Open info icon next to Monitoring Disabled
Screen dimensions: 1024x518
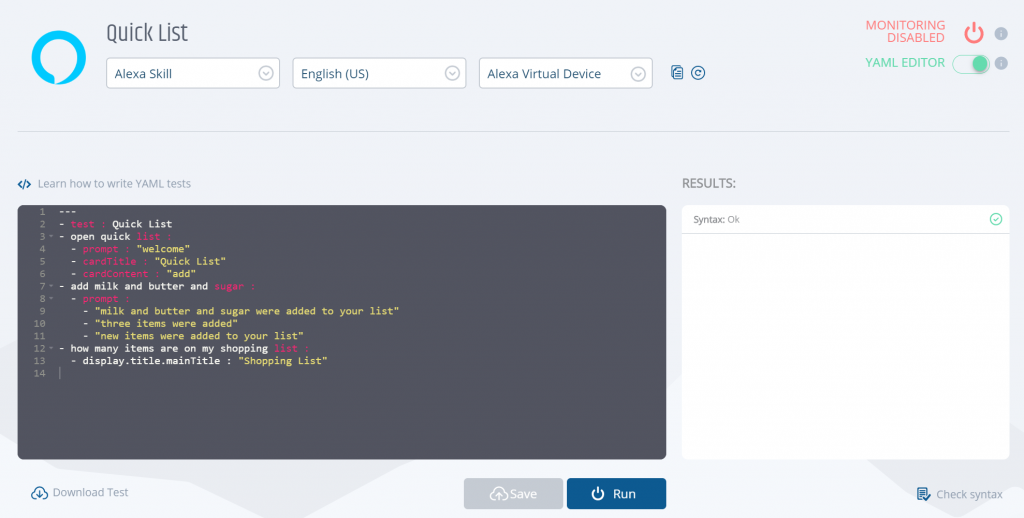tap(1000, 33)
